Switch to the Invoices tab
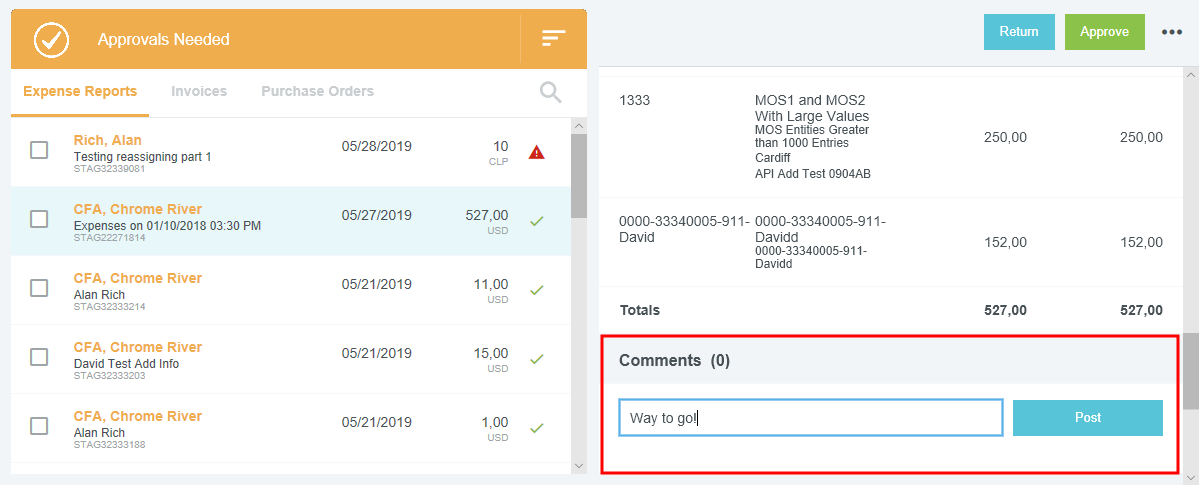Image resolution: width=1199 pixels, height=485 pixels. [x=199, y=91]
